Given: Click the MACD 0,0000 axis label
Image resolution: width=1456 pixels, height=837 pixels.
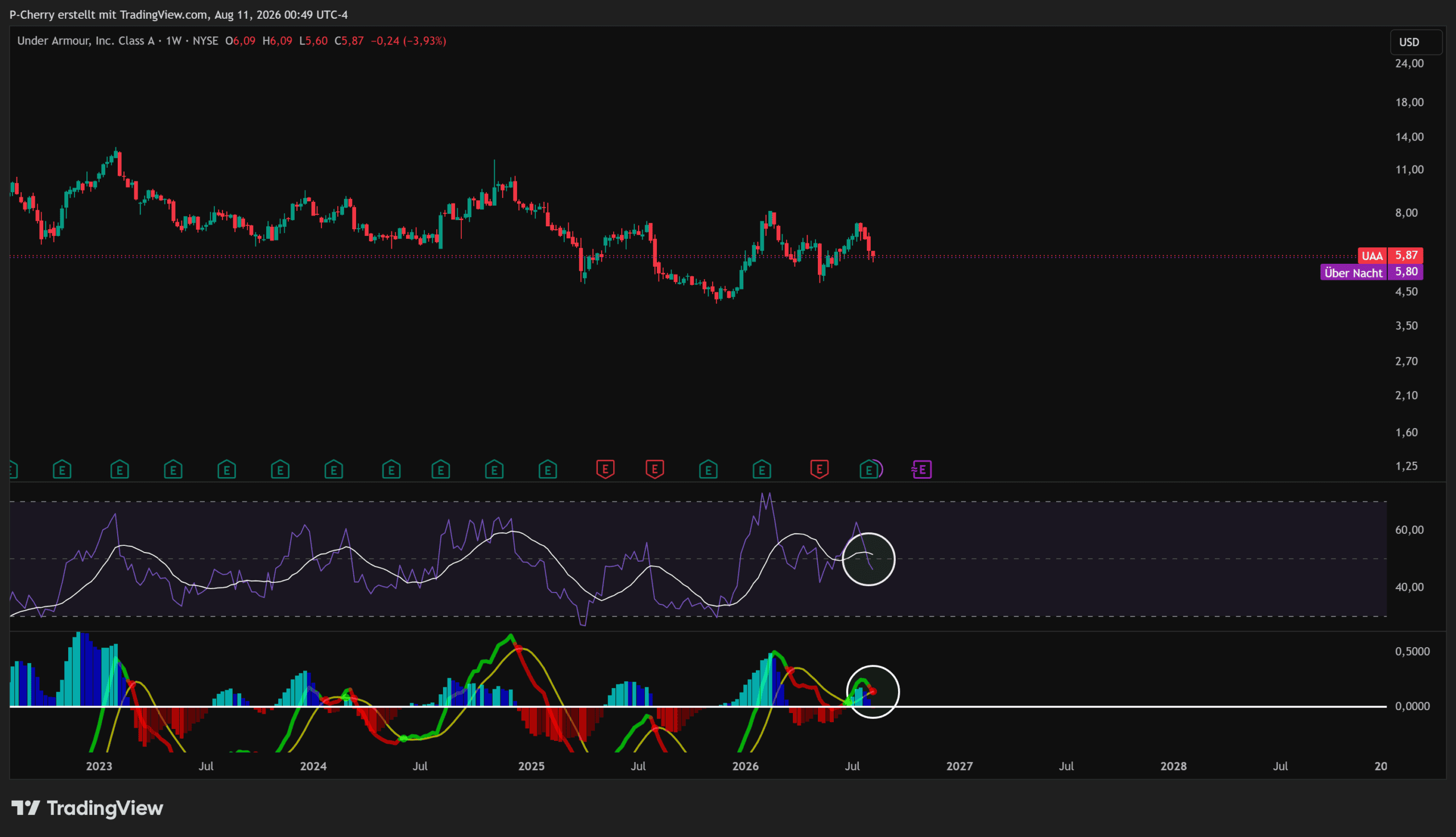Looking at the screenshot, I should (x=1412, y=706).
